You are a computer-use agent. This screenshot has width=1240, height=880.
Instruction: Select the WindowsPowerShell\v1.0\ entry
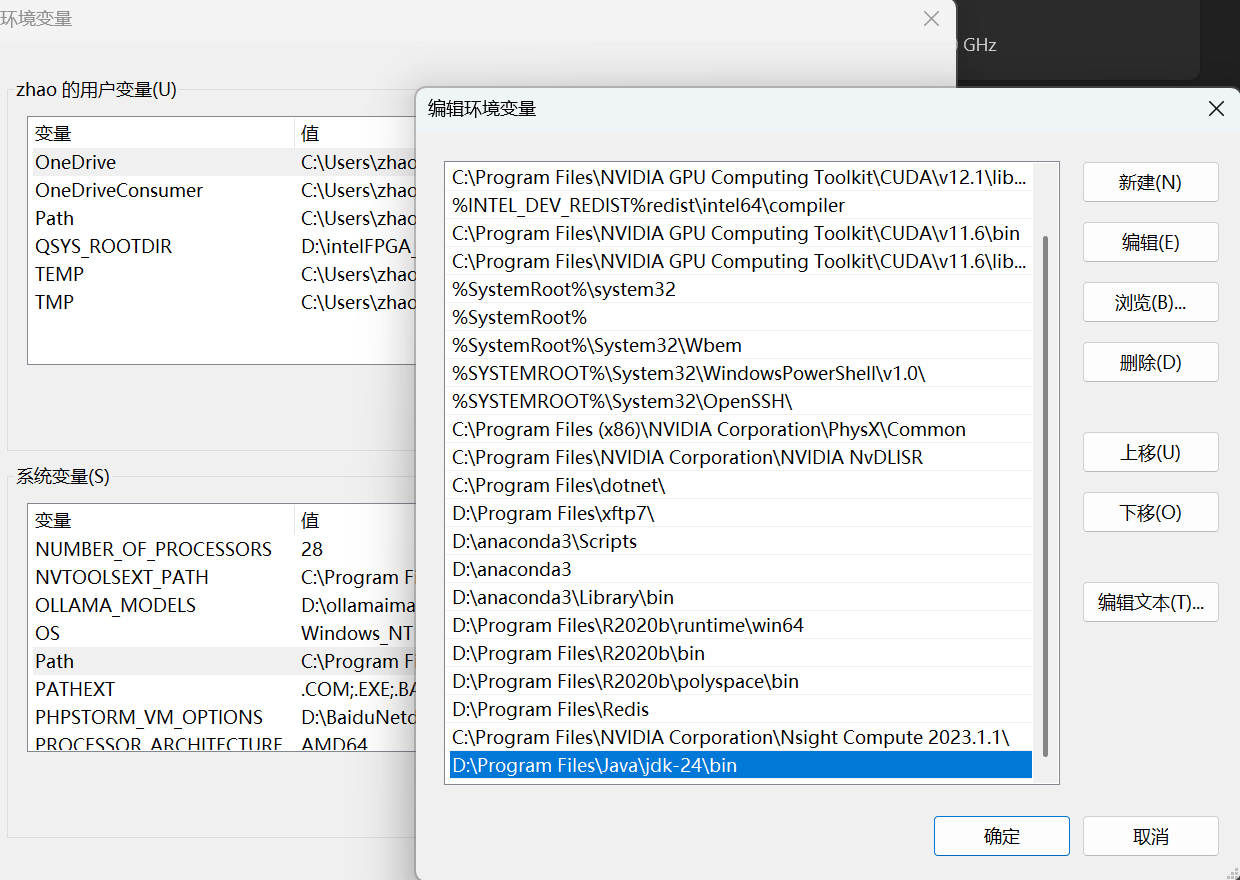click(x=741, y=373)
